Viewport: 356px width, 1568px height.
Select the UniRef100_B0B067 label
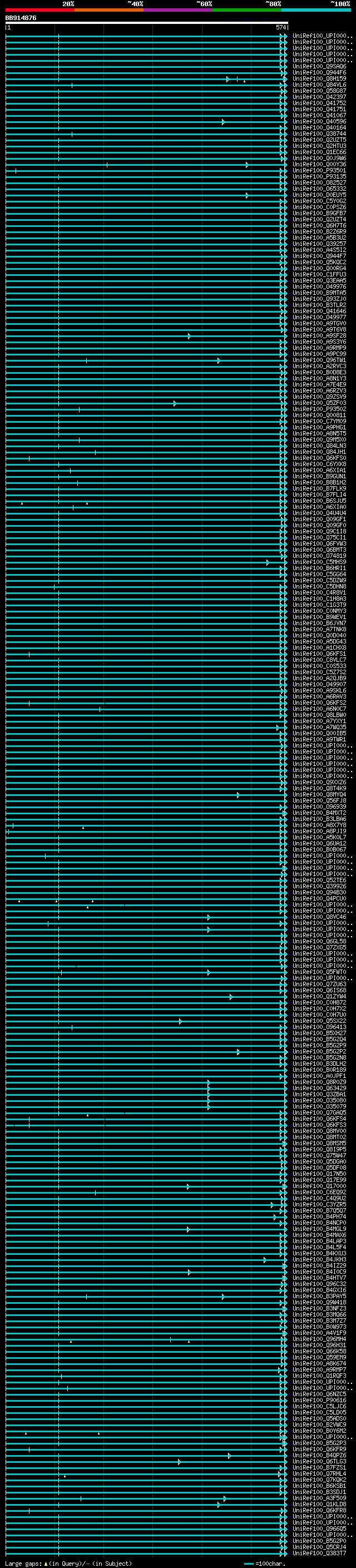coord(319,850)
